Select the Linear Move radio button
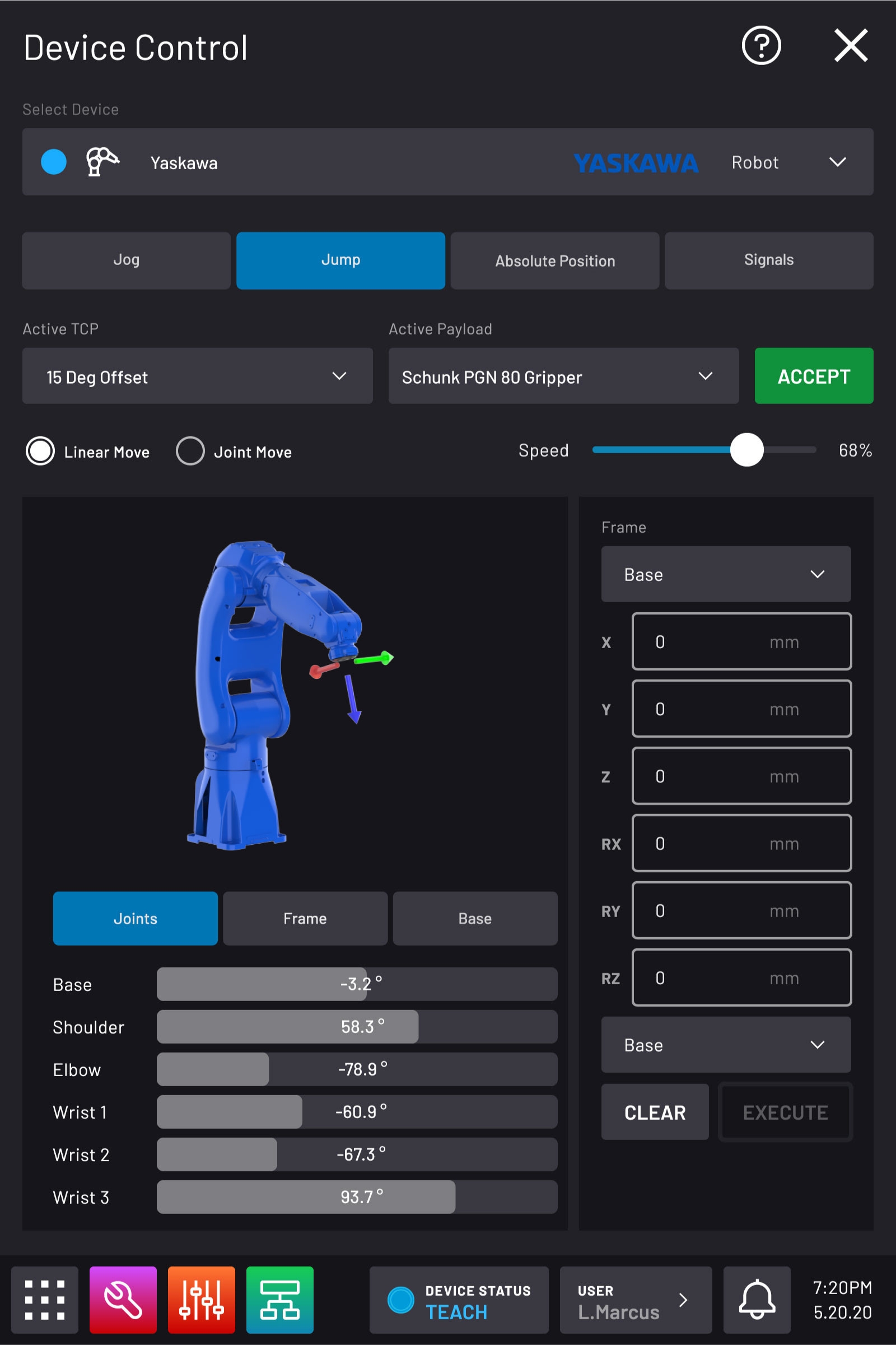Viewport: 896px width, 1345px height. (40, 451)
